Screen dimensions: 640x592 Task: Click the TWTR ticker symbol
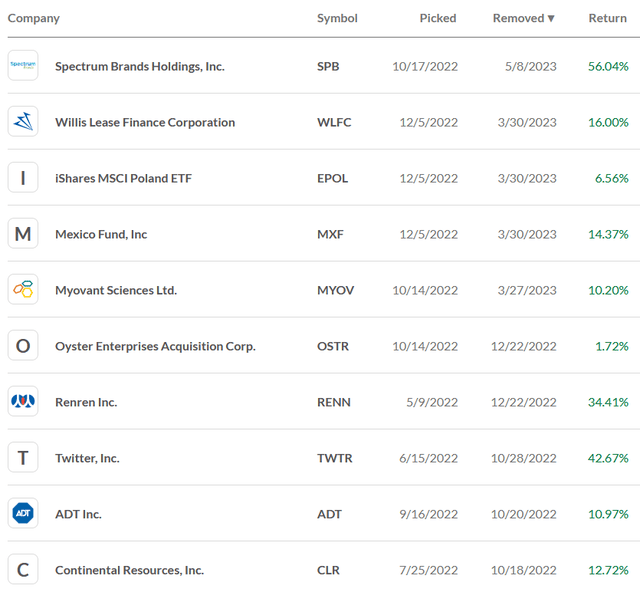click(335, 458)
